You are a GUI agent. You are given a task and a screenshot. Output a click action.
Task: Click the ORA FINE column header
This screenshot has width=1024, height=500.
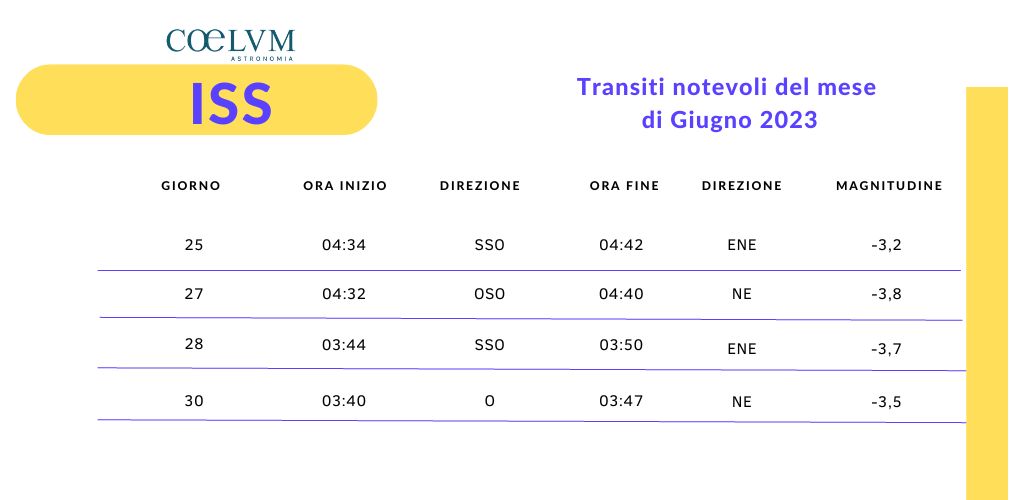(624, 185)
